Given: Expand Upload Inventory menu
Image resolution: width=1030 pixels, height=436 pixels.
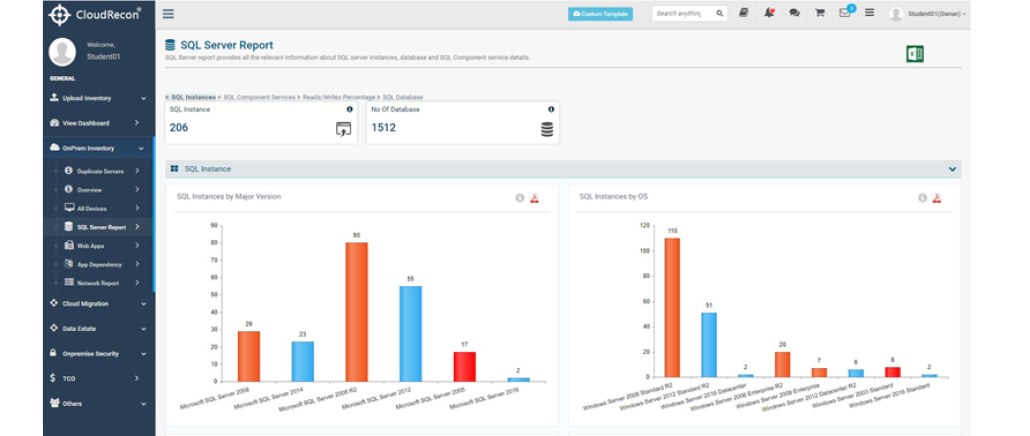Looking at the screenshot, I should click(x=98, y=98).
